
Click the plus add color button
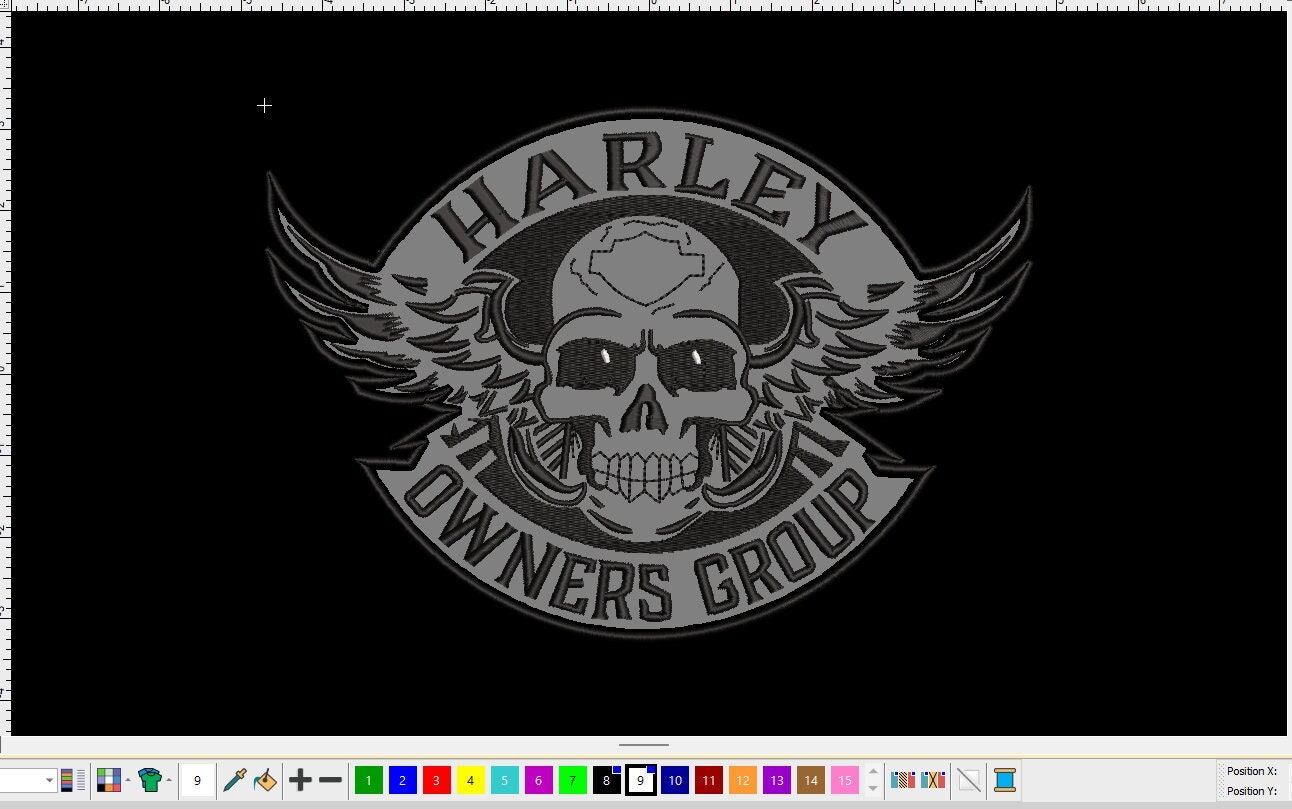(300, 780)
